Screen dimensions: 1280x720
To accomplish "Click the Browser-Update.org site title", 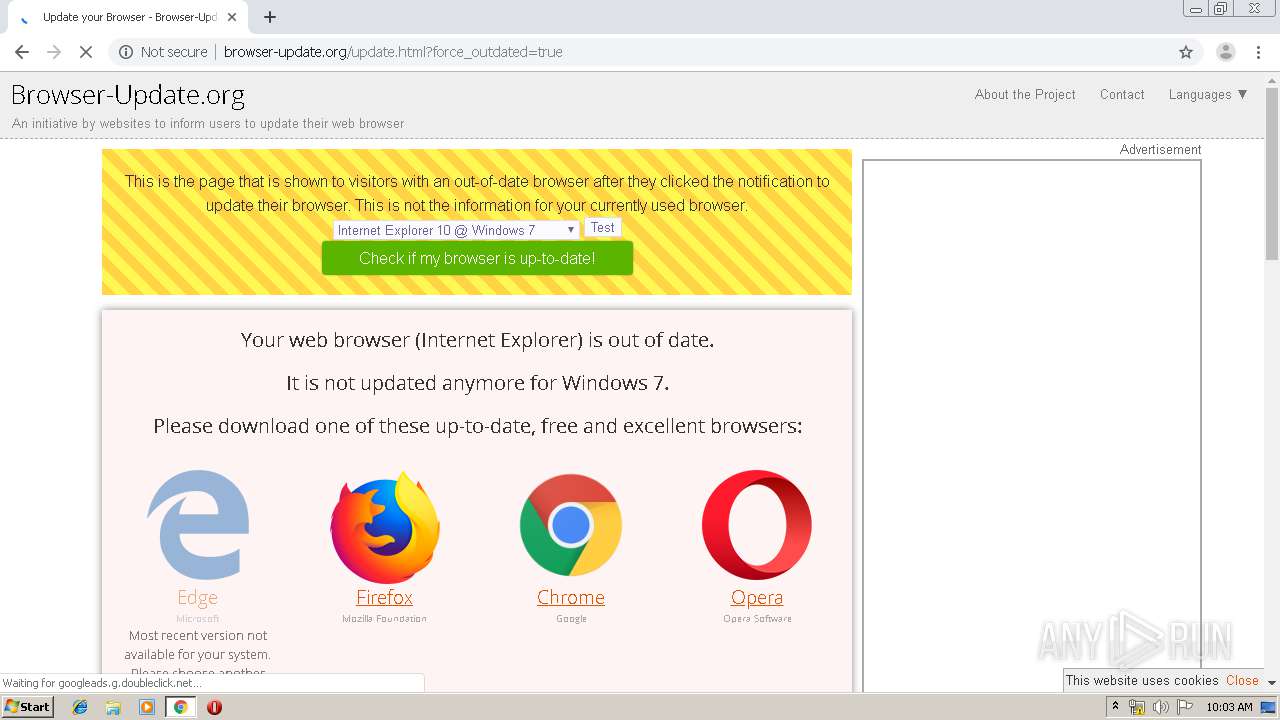I will (128, 95).
